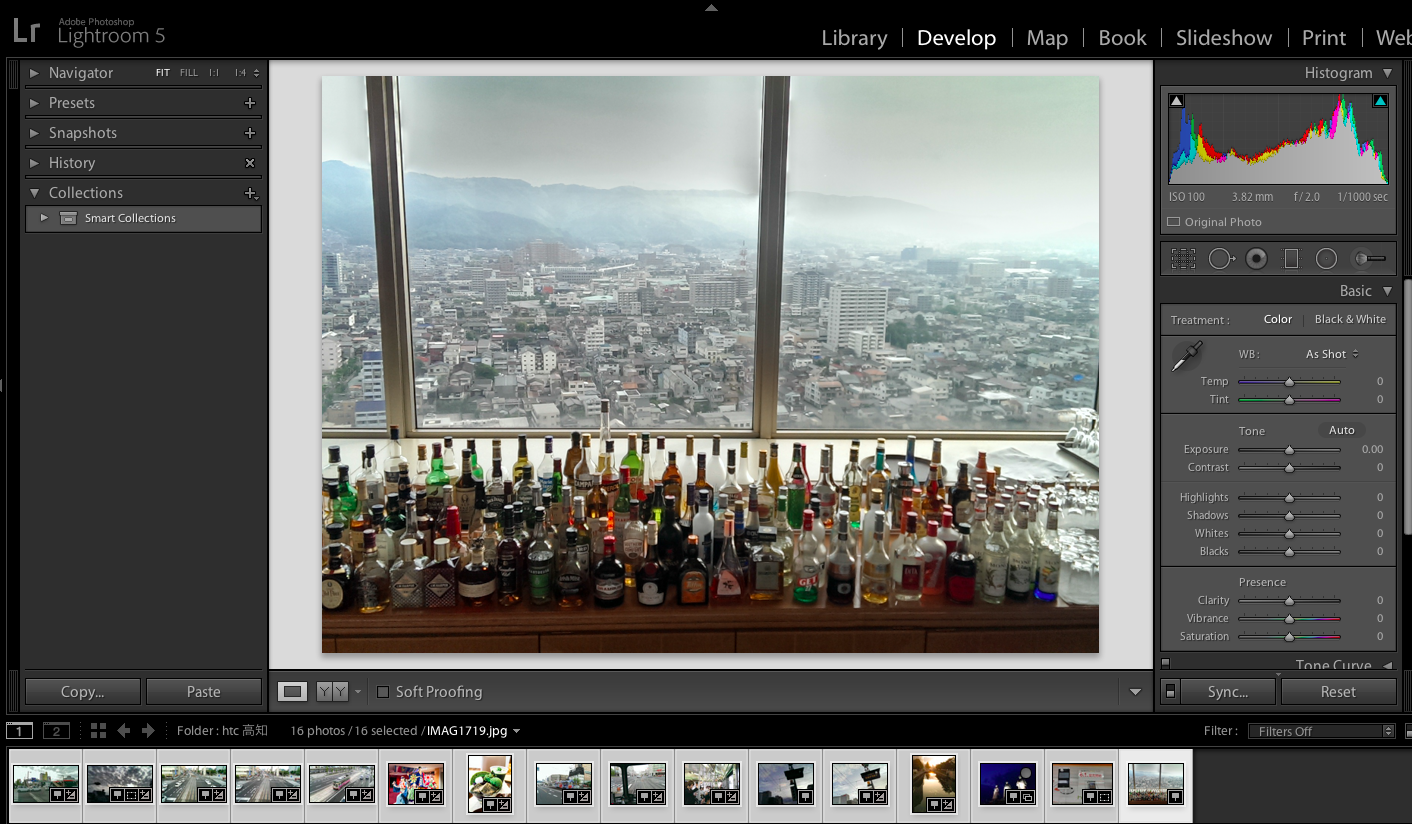Open the Filters Off dropdown
Viewport: 1412px width, 824px height.
point(1320,731)
